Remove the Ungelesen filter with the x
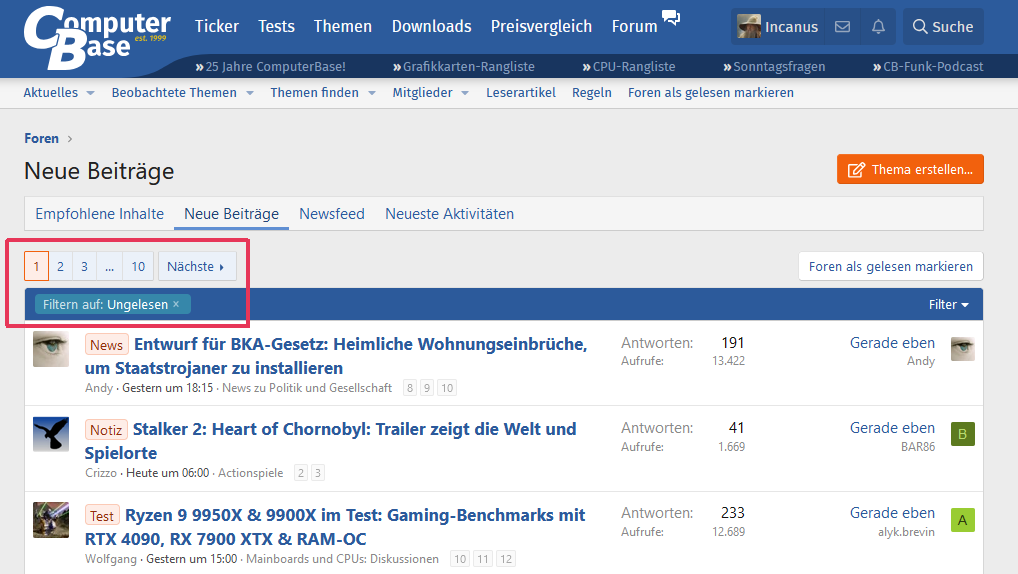1018x574 pixels. click(x=176, y=304)
